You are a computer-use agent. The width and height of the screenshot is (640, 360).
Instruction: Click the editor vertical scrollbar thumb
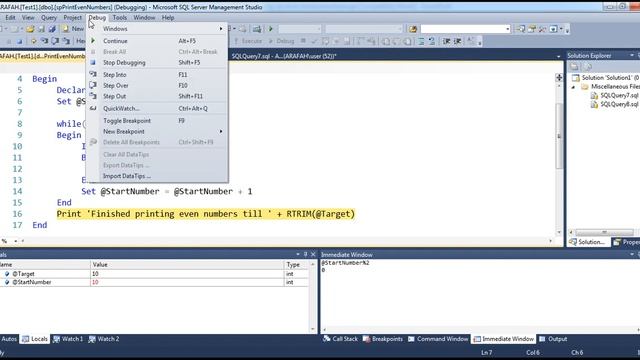[x=559, y=135]
